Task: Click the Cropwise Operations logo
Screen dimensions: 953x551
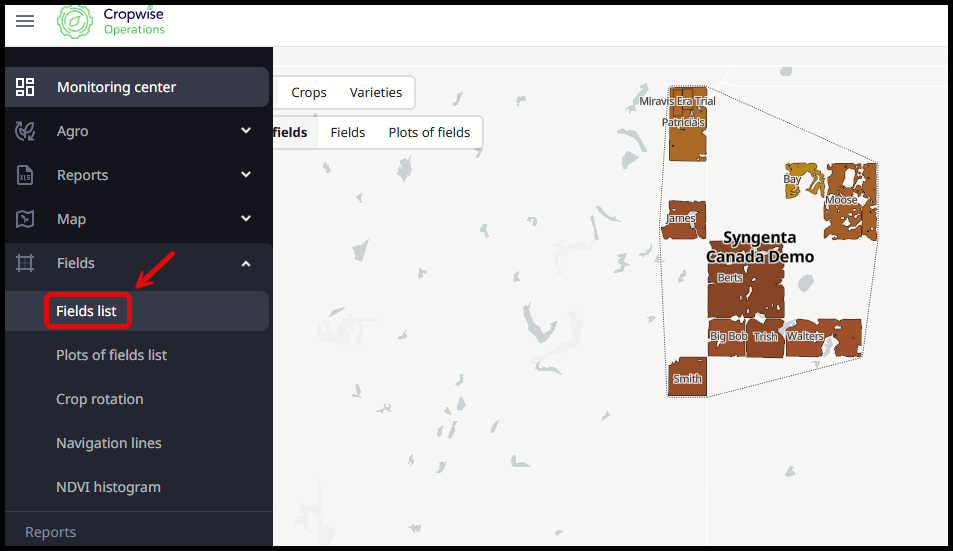Action: tap(111, 22)
